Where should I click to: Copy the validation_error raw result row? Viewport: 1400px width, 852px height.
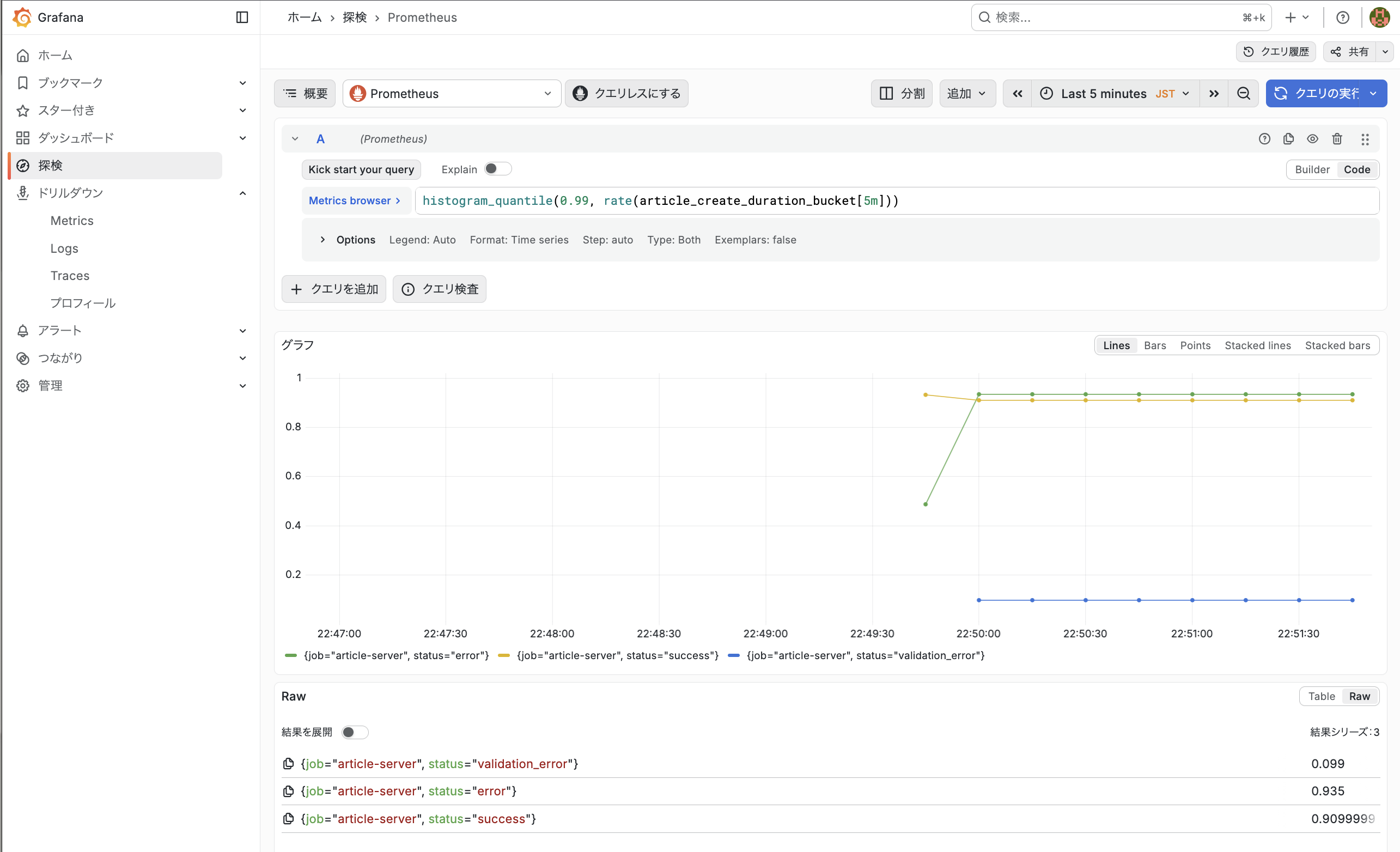(x=289, y=763)
